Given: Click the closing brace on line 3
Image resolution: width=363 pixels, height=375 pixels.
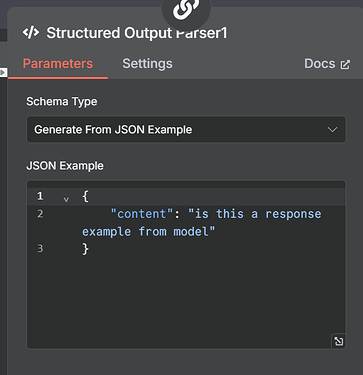Looking at the screenshot, I should [85, 249].
